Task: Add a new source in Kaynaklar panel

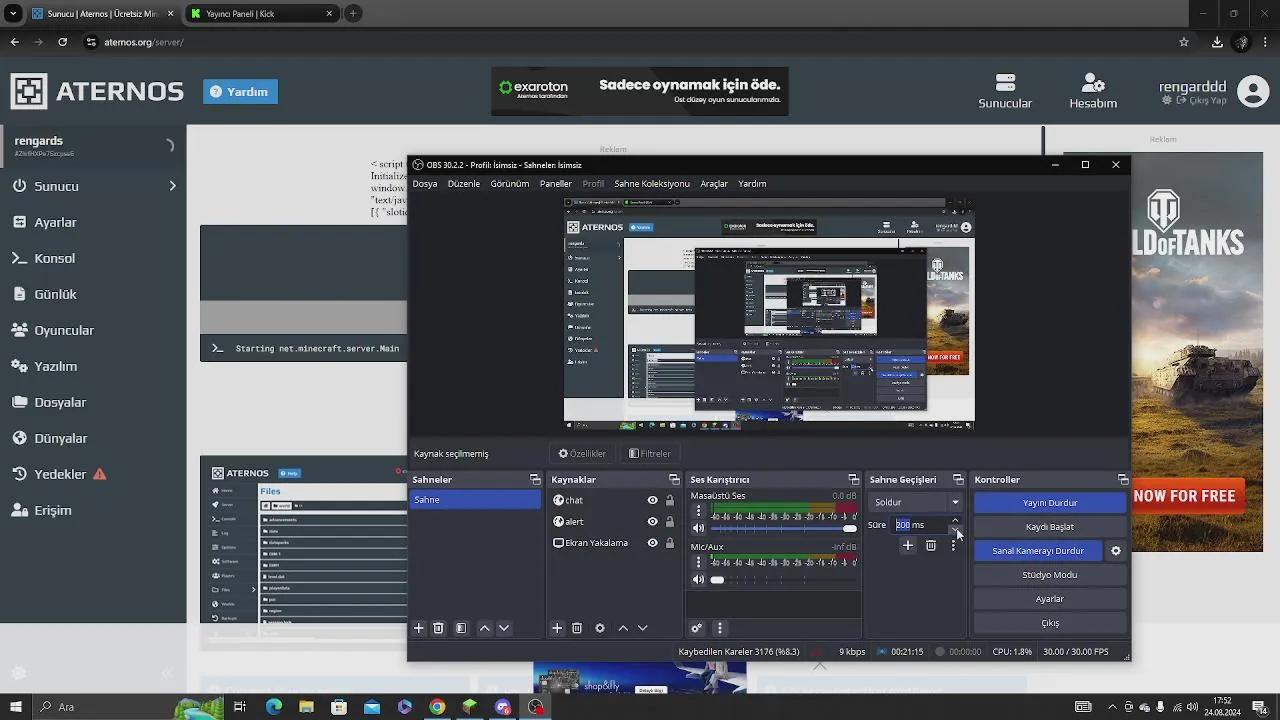Action: pyautogui.click(x=557, y=628)
